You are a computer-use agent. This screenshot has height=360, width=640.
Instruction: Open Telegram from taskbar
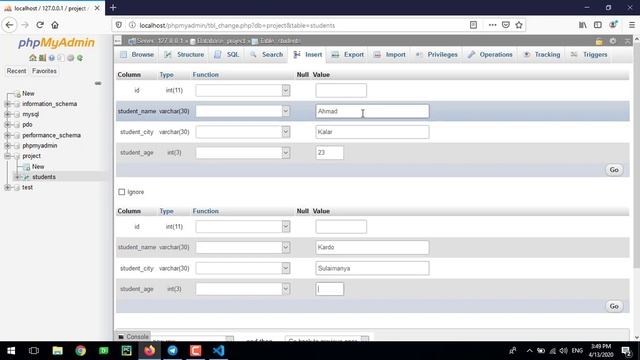point(173,351)
